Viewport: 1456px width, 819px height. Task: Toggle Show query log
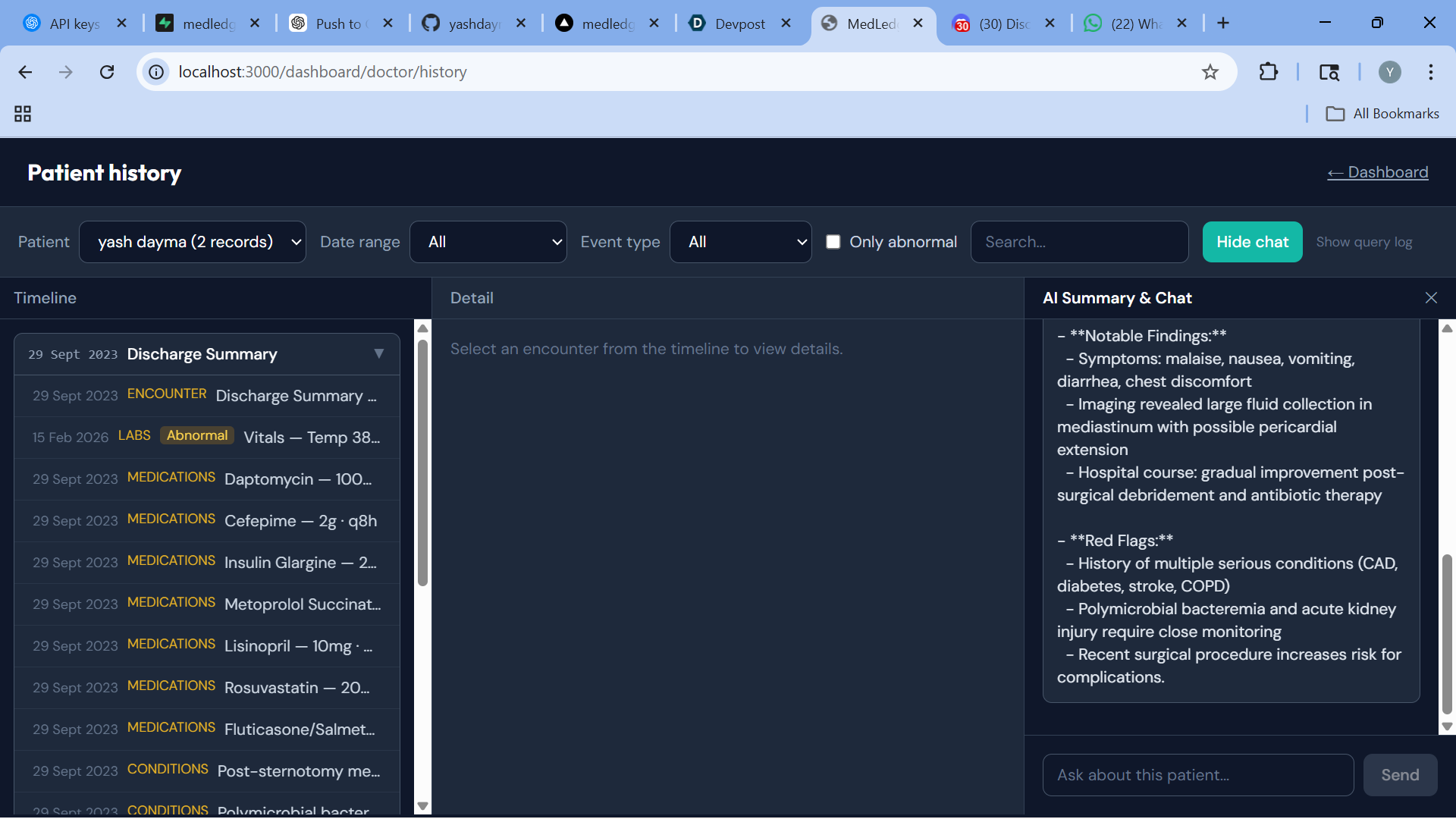[1363, 242]
